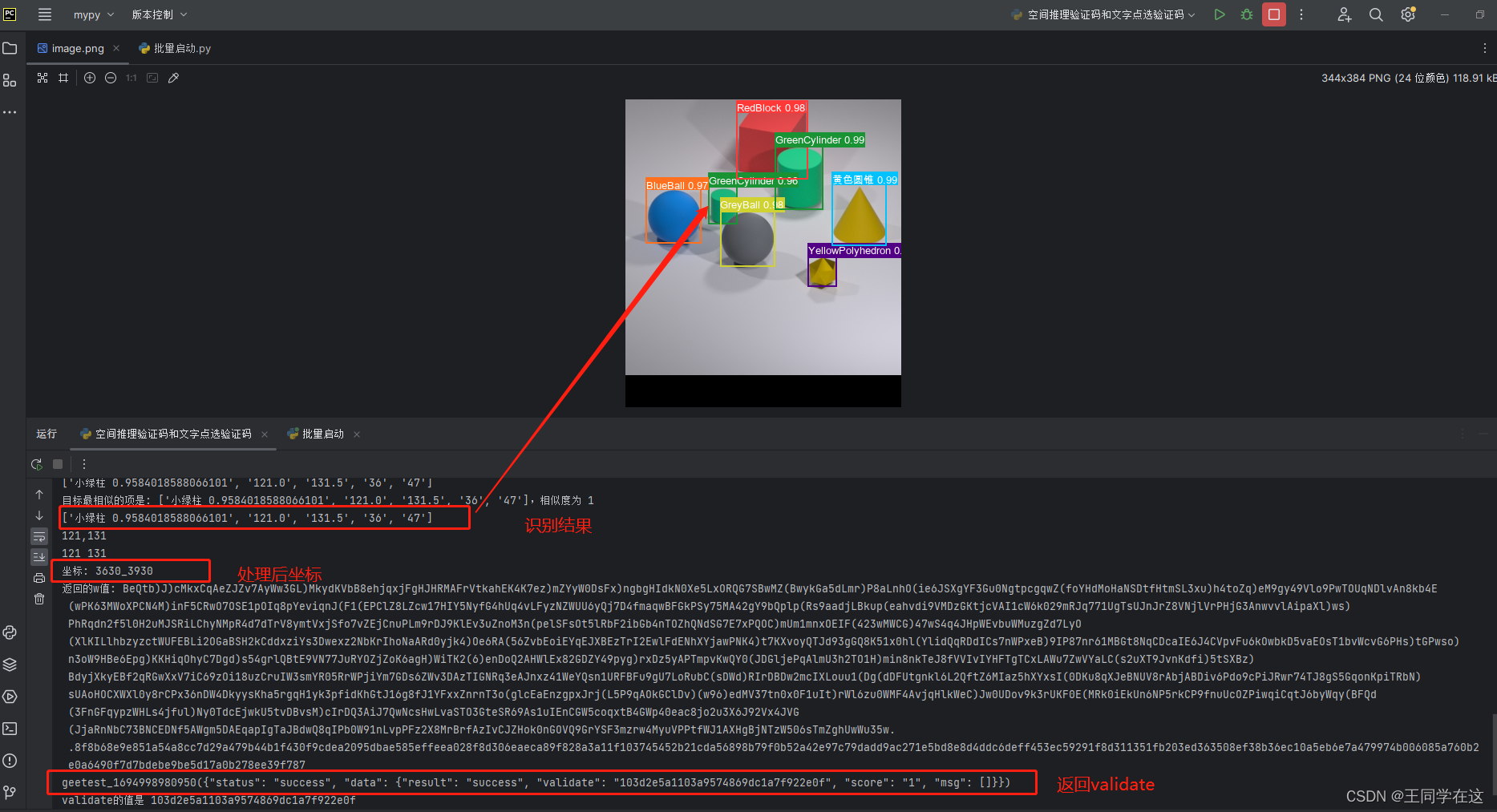Toggle soft-wrap in the console

[x=39, y=536]
